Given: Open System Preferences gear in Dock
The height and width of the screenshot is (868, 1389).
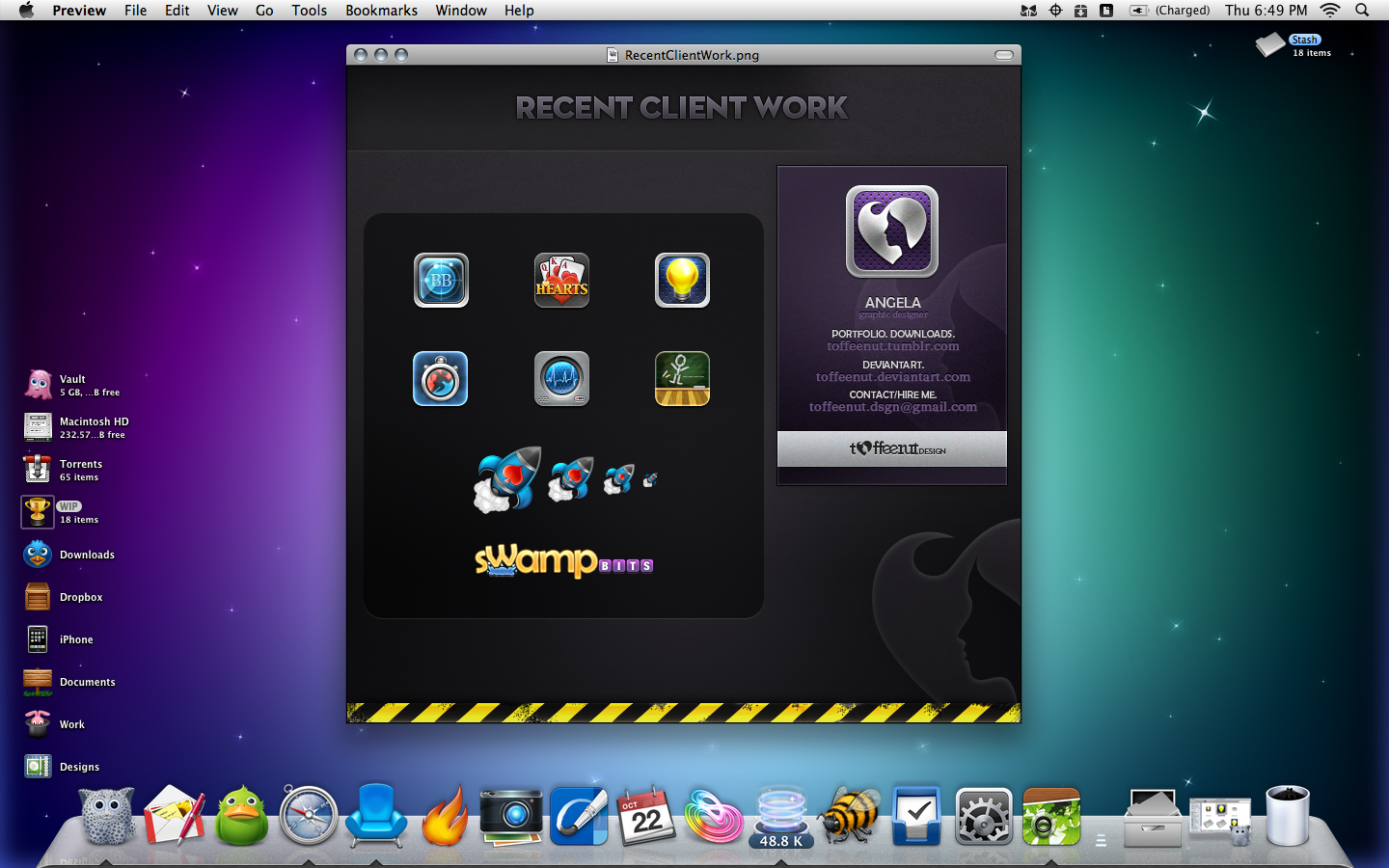Looking at the screenshot, I should pos(984,816).
